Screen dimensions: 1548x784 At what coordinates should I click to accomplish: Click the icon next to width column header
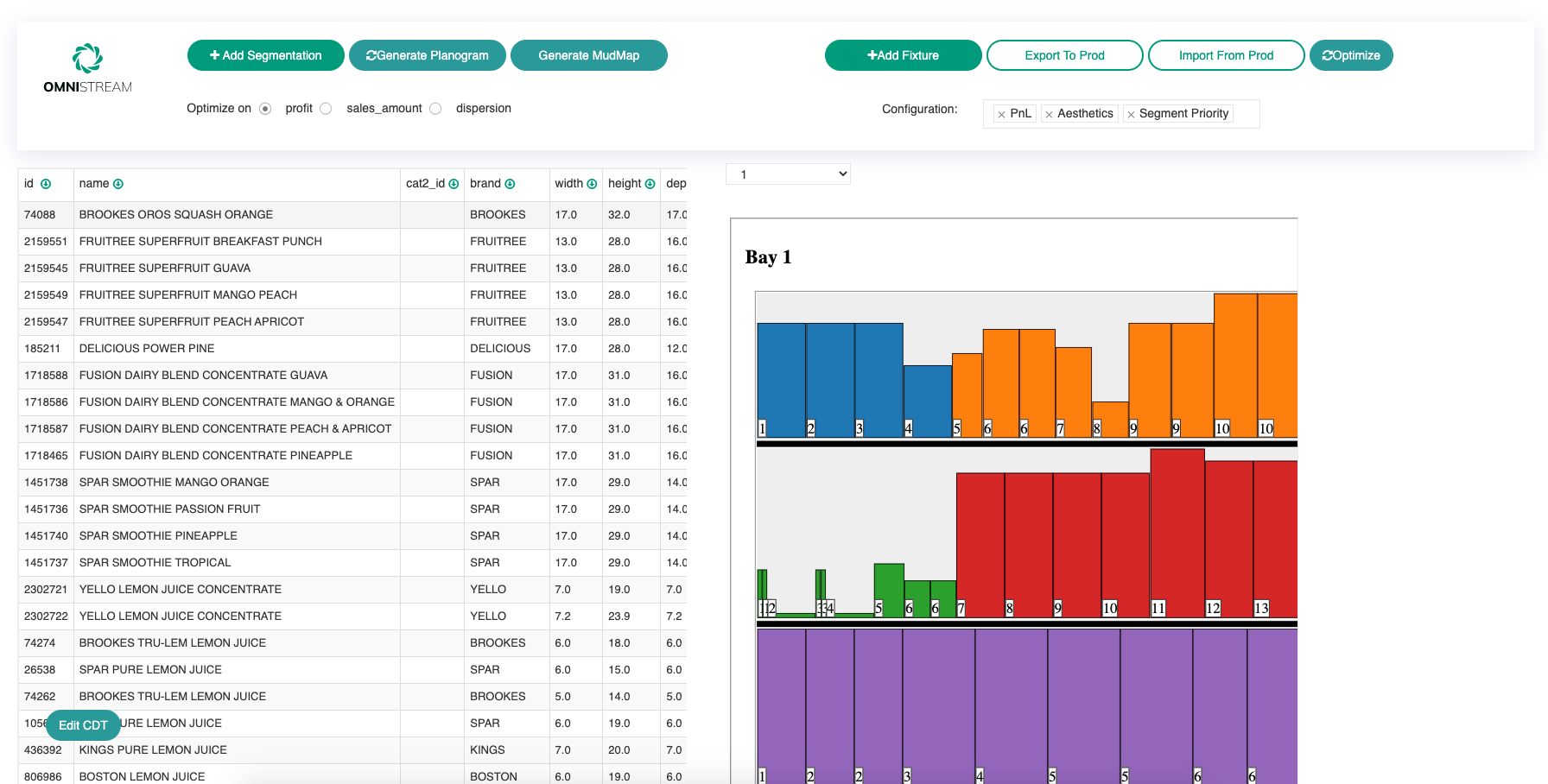[x=592, y=184]
